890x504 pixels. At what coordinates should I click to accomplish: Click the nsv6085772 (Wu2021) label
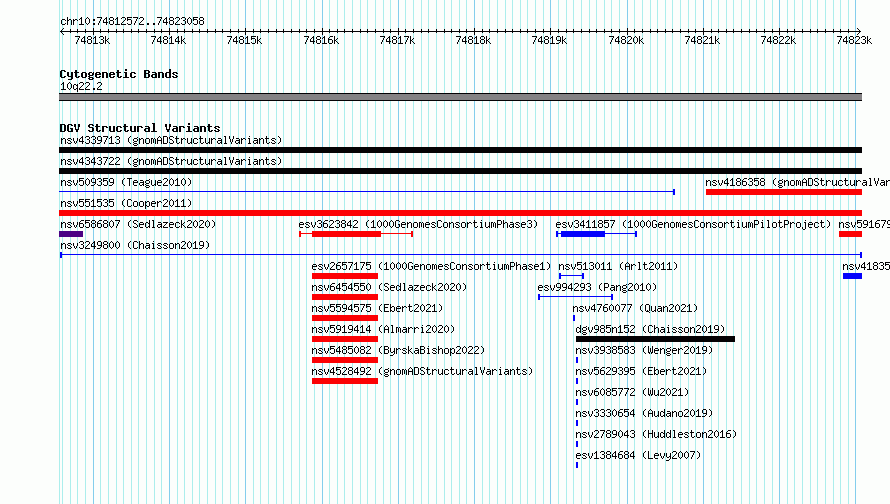pyautogui.click(x=632, y=392)
